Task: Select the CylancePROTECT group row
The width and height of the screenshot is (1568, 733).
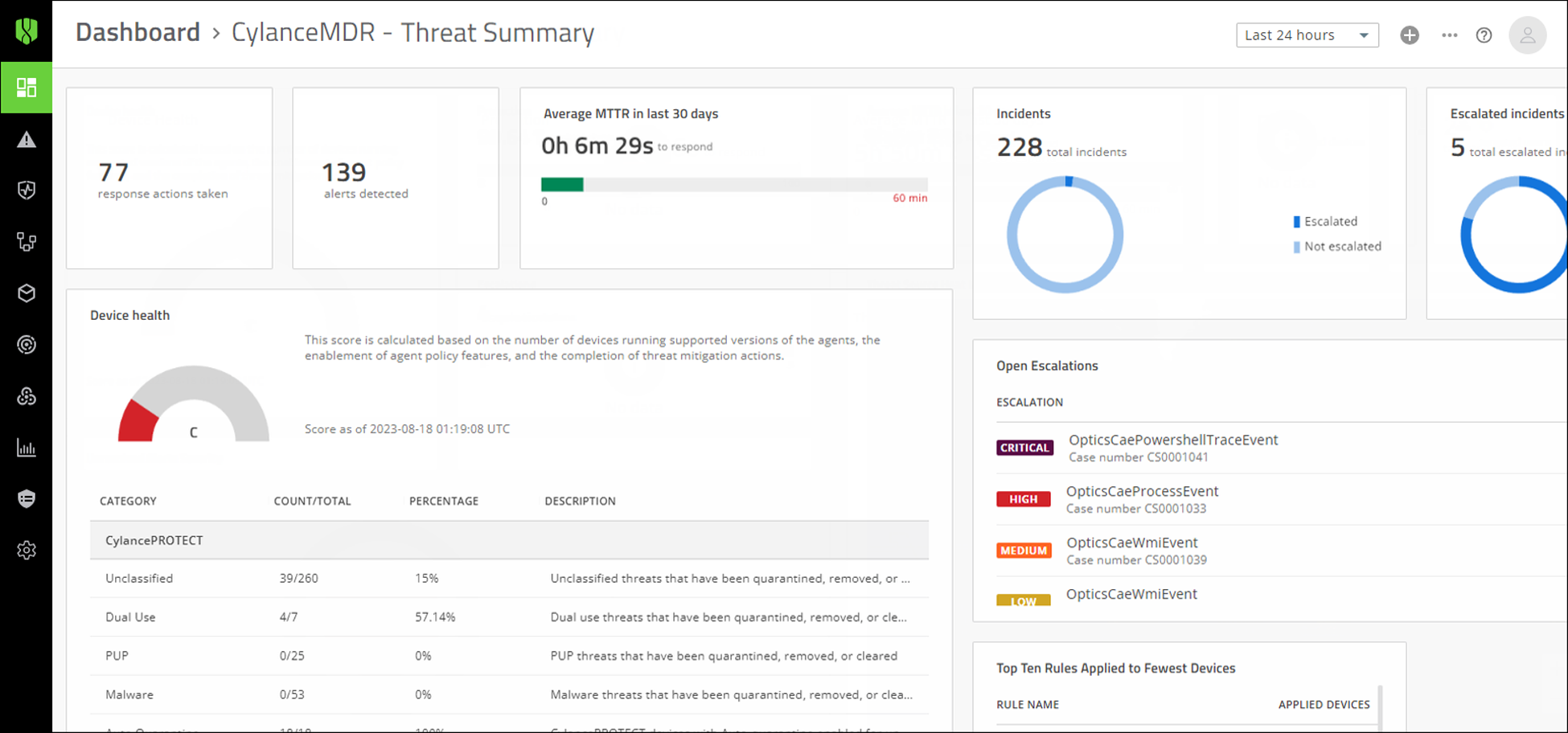Action: pyautogui.click(x=510, y=540)
